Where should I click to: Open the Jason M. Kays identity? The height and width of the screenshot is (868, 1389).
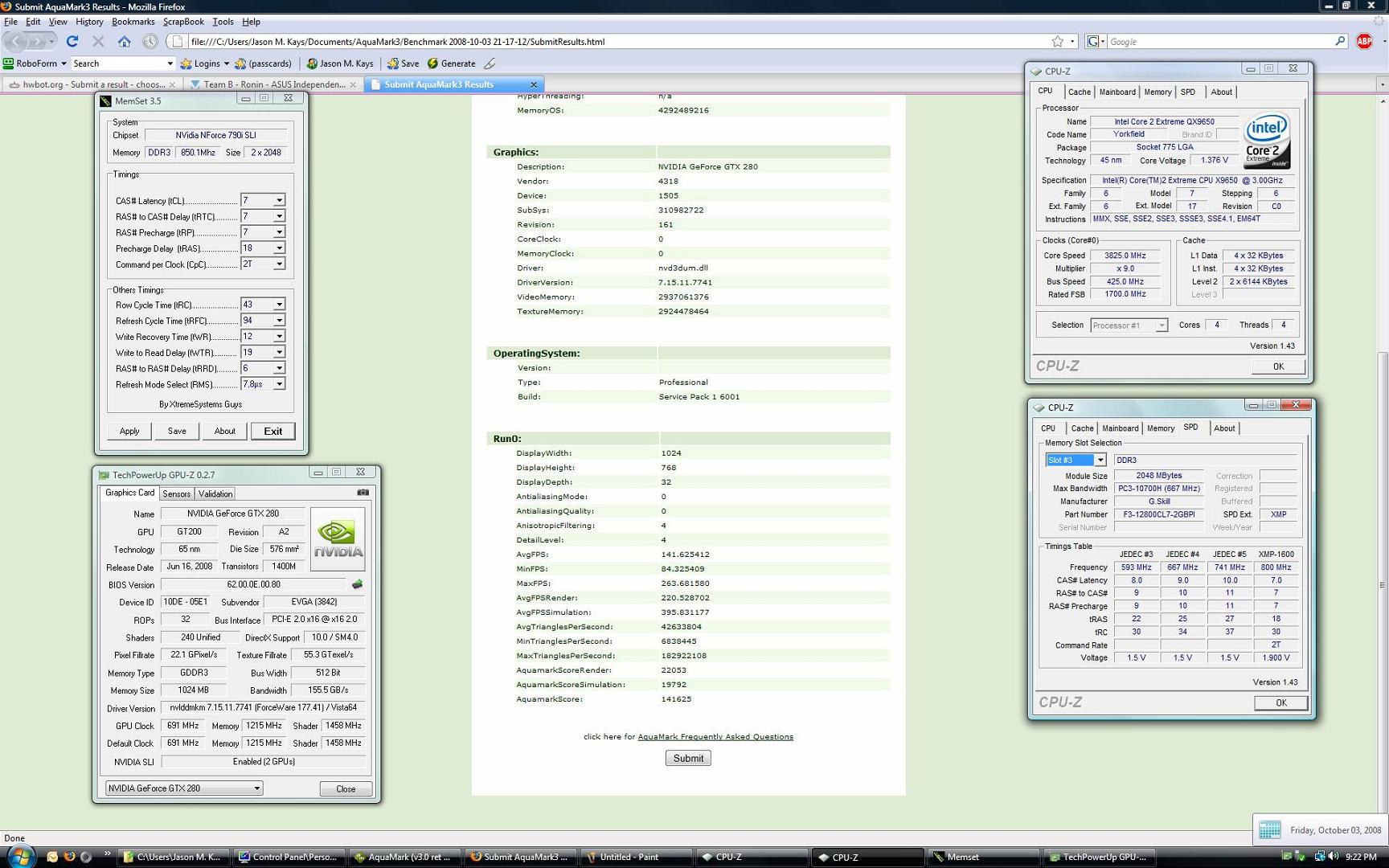click(340, 63)
